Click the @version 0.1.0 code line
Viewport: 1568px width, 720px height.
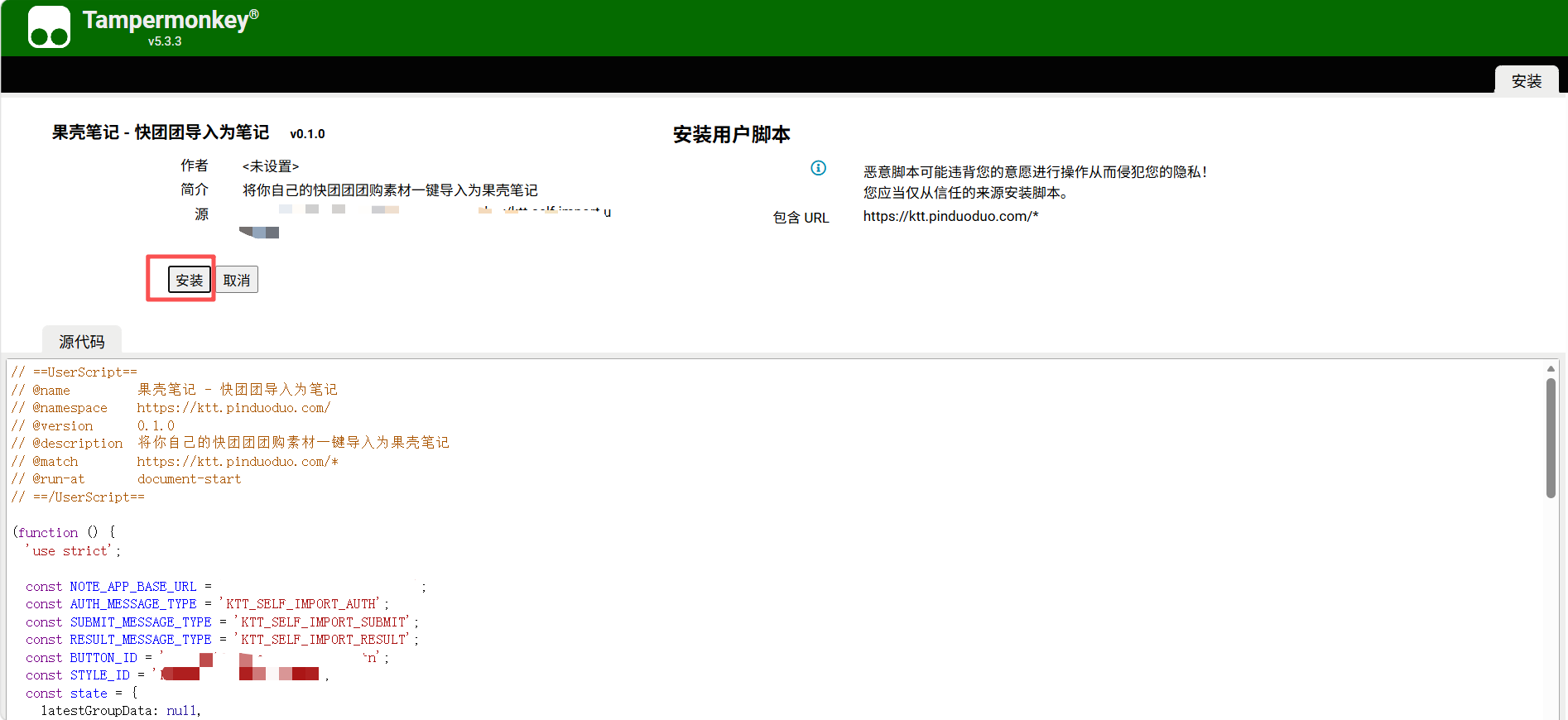point(93,425)
